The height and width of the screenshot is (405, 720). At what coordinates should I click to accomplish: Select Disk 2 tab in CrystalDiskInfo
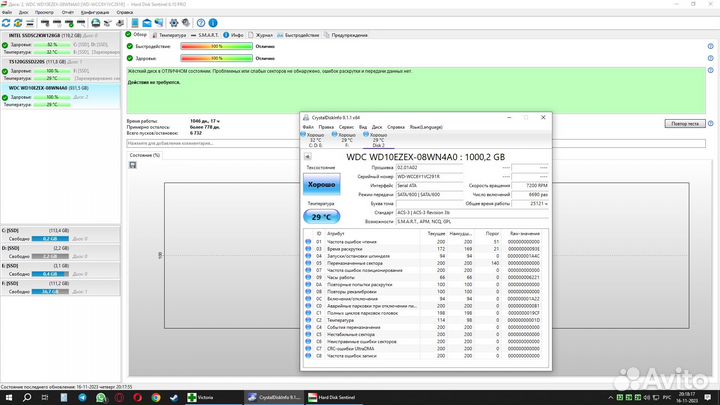coord(377,140)
